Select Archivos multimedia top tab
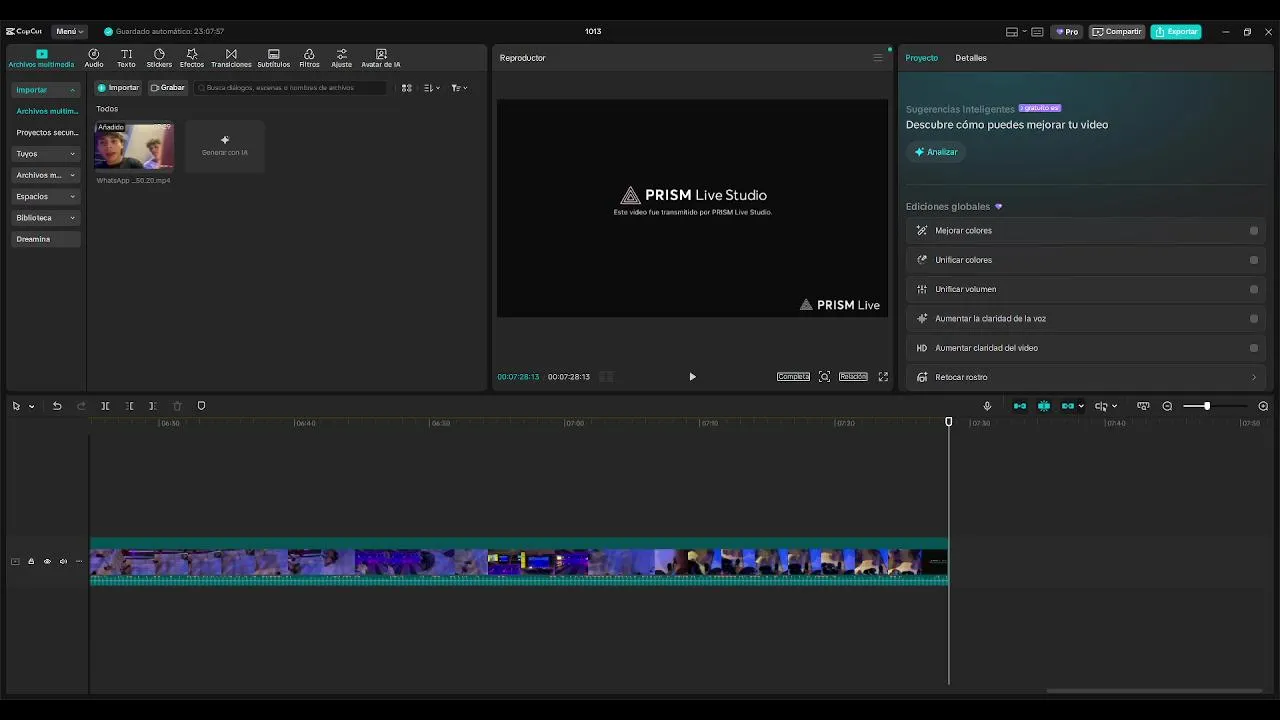Viewport: 1280px width, 720px height. (41, 58)
